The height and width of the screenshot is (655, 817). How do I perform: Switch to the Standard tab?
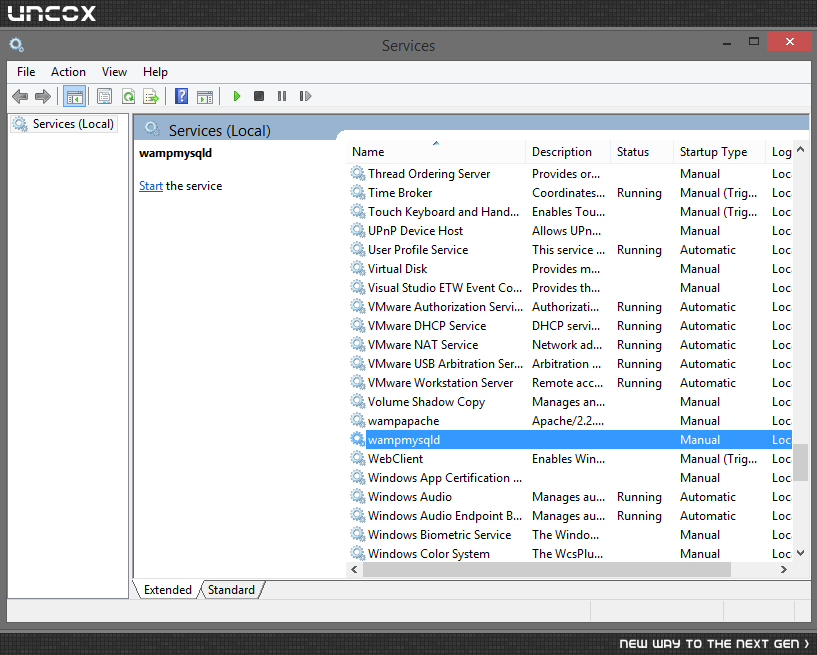[231, 590]
